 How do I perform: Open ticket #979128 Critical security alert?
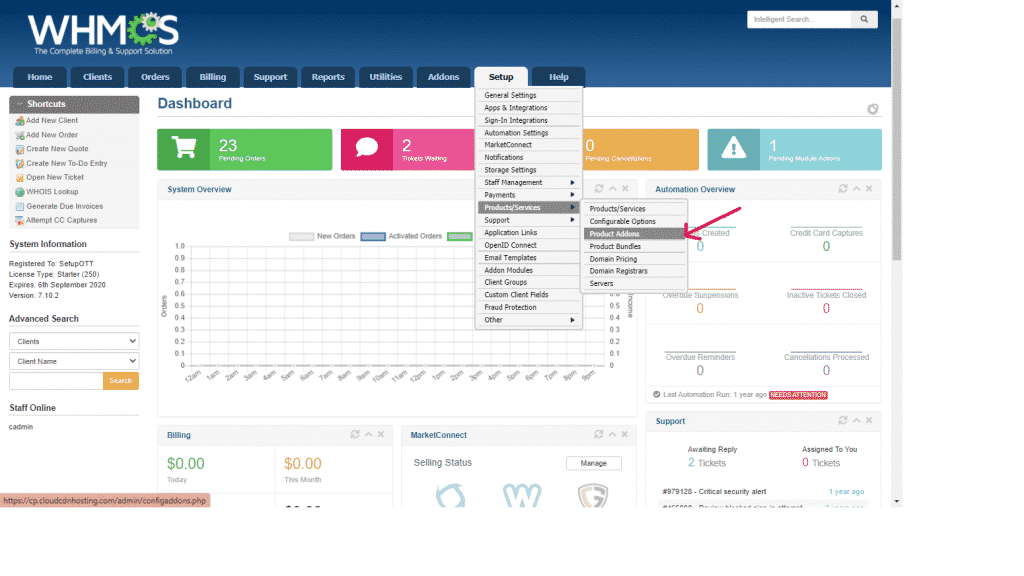tap(714, 492)
